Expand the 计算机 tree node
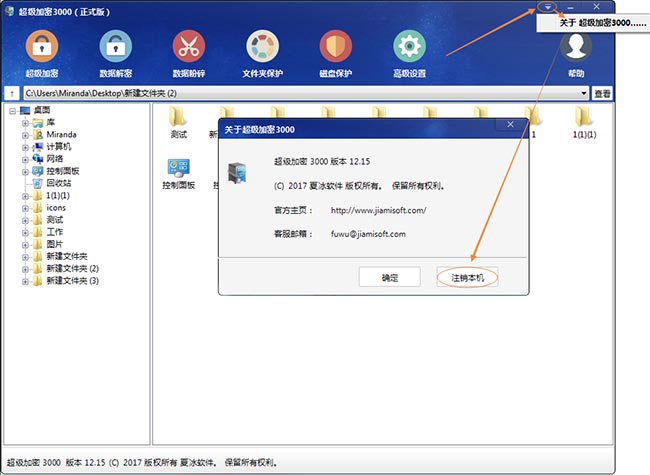 (25, 148)
